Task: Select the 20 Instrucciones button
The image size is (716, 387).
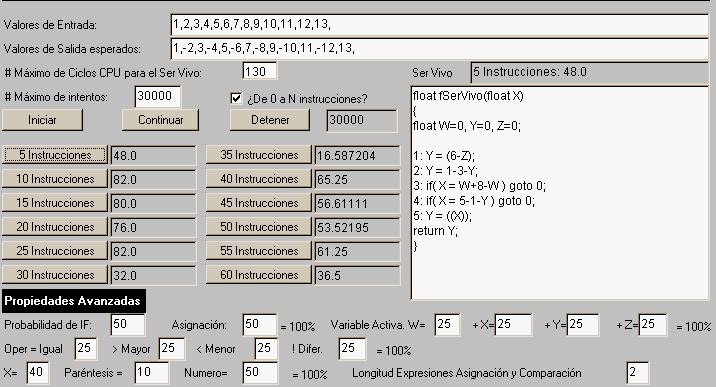Action: 55,227
